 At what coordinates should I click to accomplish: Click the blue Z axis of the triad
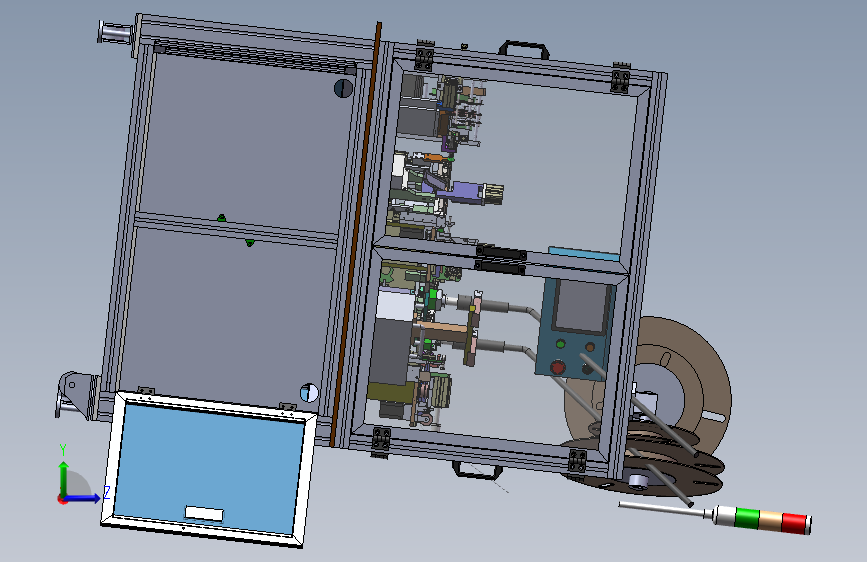coord(84,498)
